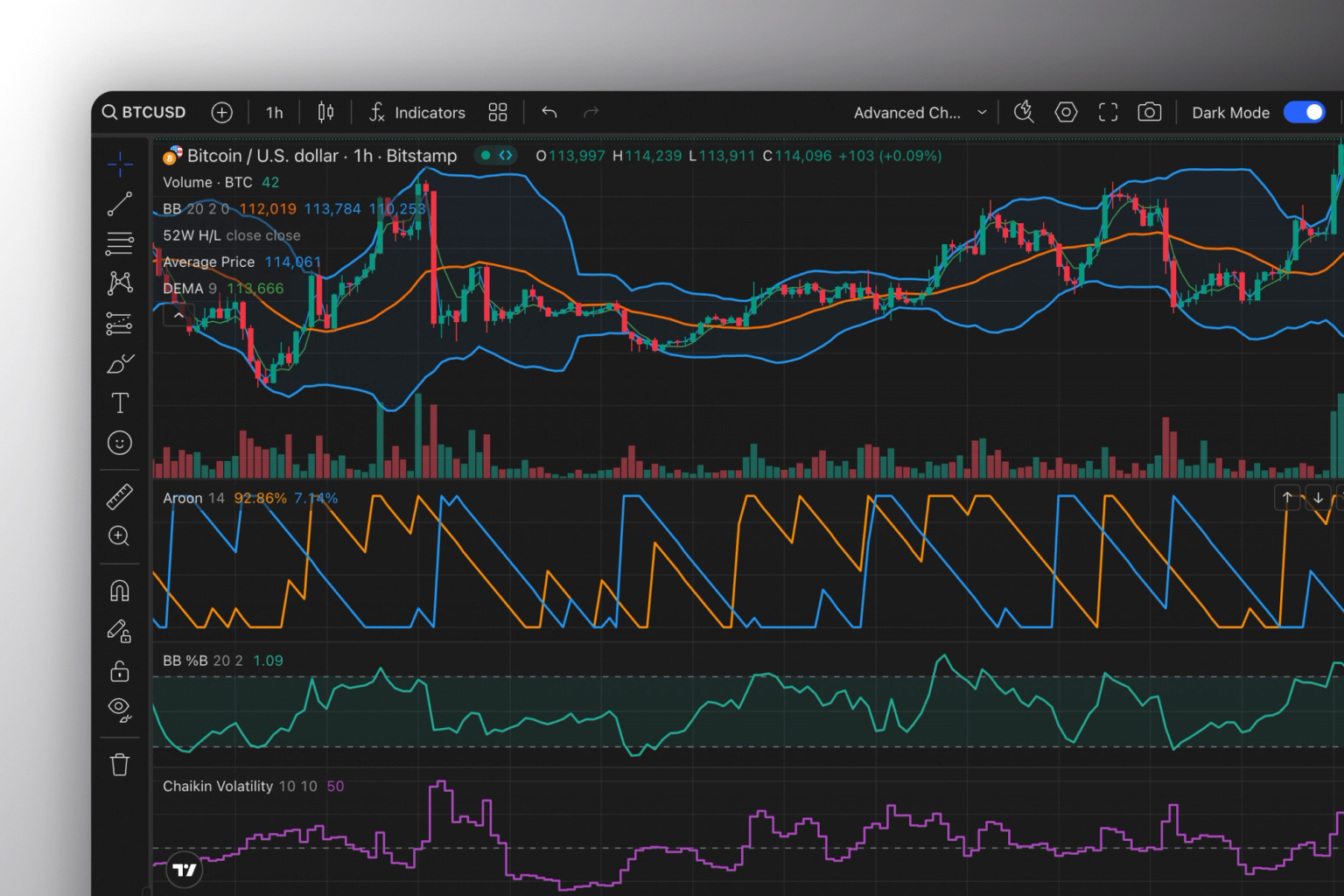Open the 1h interval selector
The image size is (1344, 896).
click(274, 112)
